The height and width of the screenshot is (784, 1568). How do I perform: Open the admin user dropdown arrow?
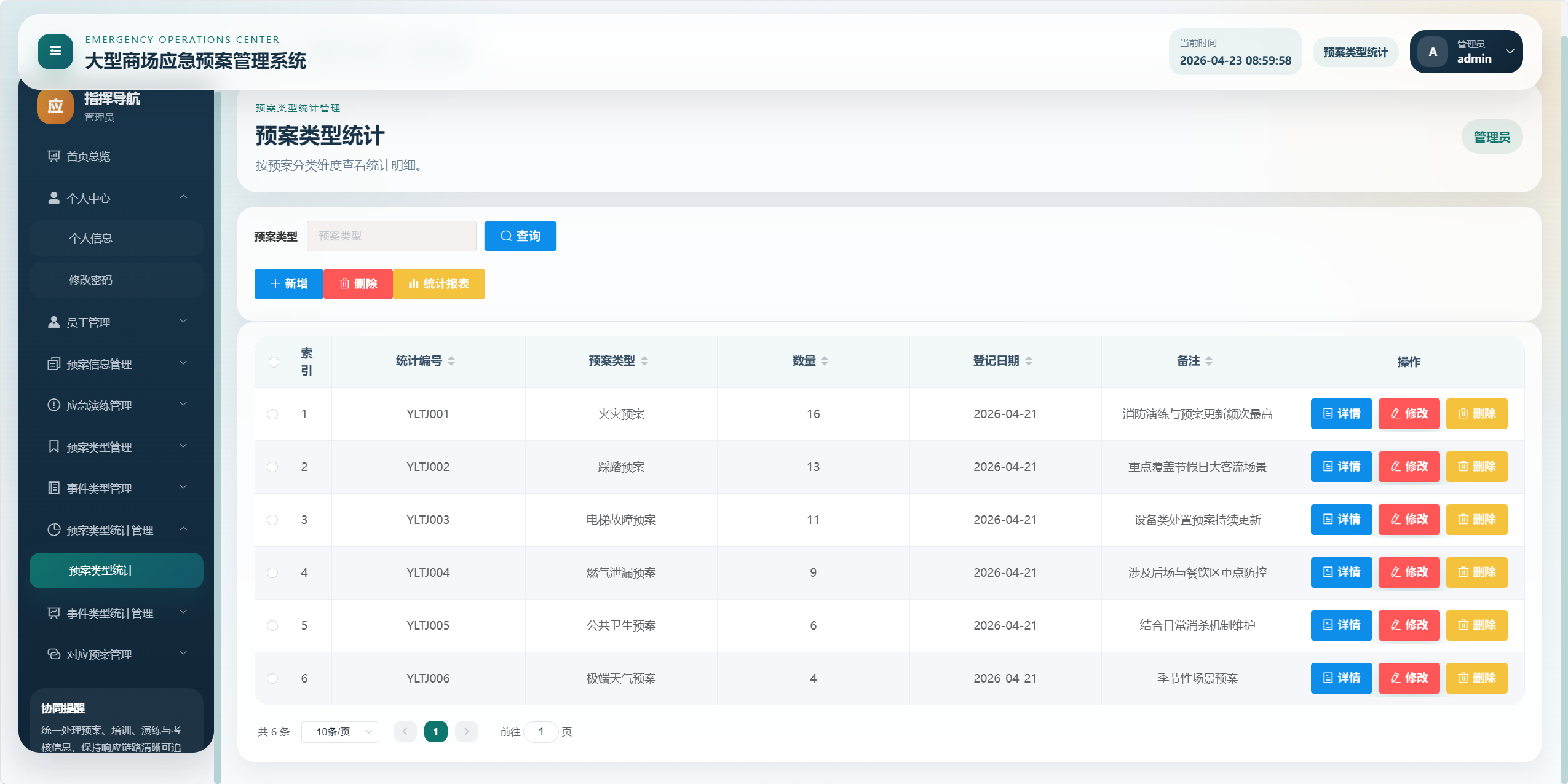[x=1510, y=52]
